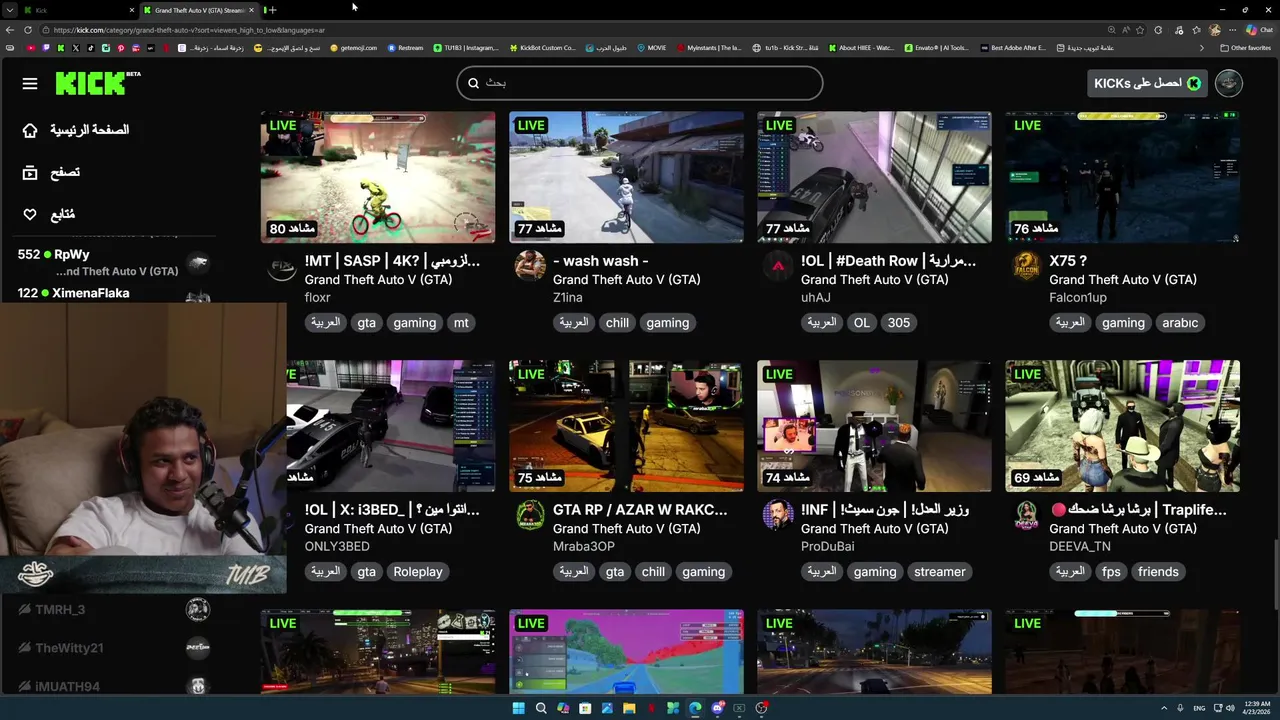Click RpWy avatar in the sidebar
The width and height of the screenshot is (1280, 720).
[x=198, y=263]
